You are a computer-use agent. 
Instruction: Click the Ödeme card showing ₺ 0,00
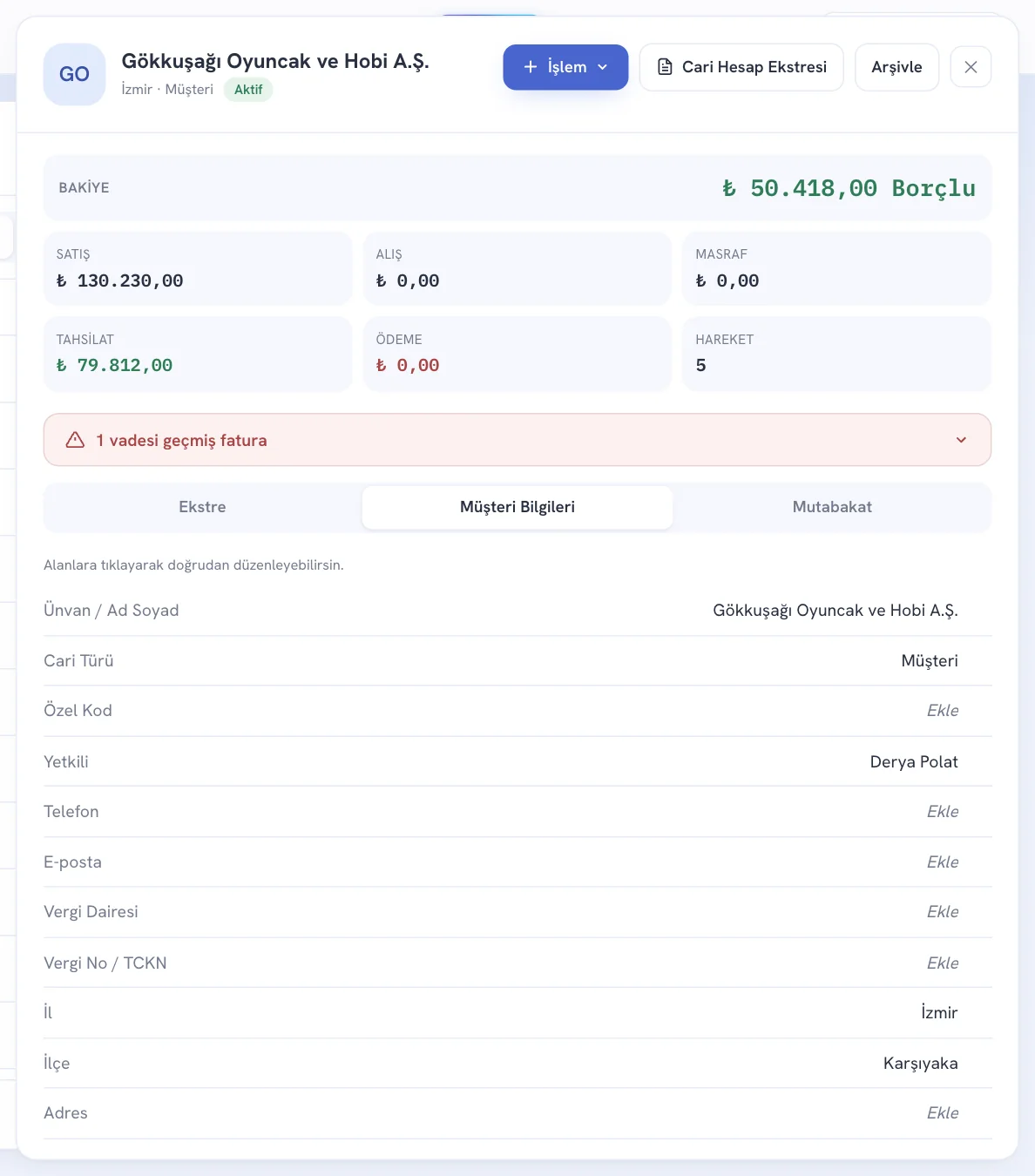517,354
